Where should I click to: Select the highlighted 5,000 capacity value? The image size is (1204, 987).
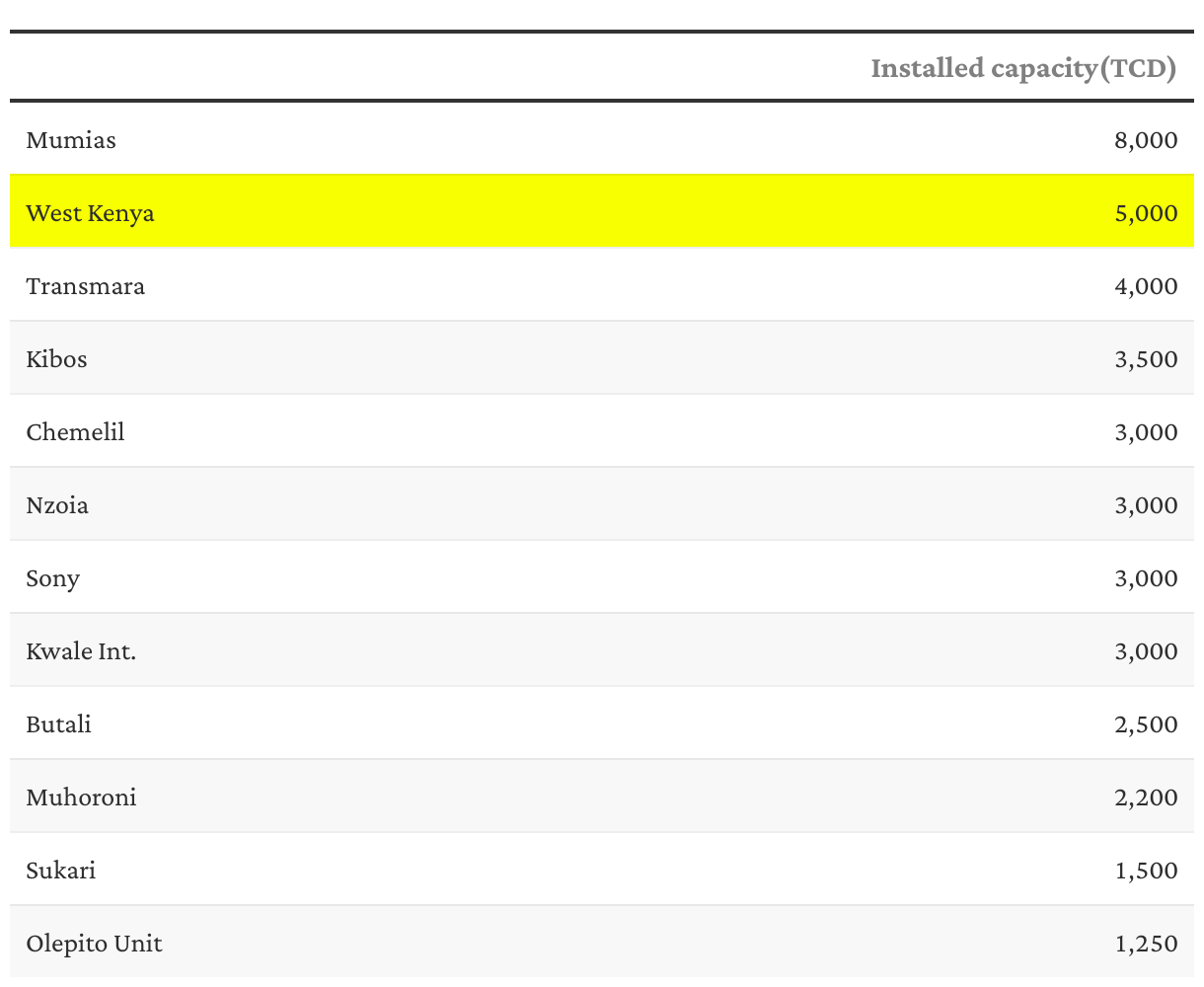tap(1146, 213)
